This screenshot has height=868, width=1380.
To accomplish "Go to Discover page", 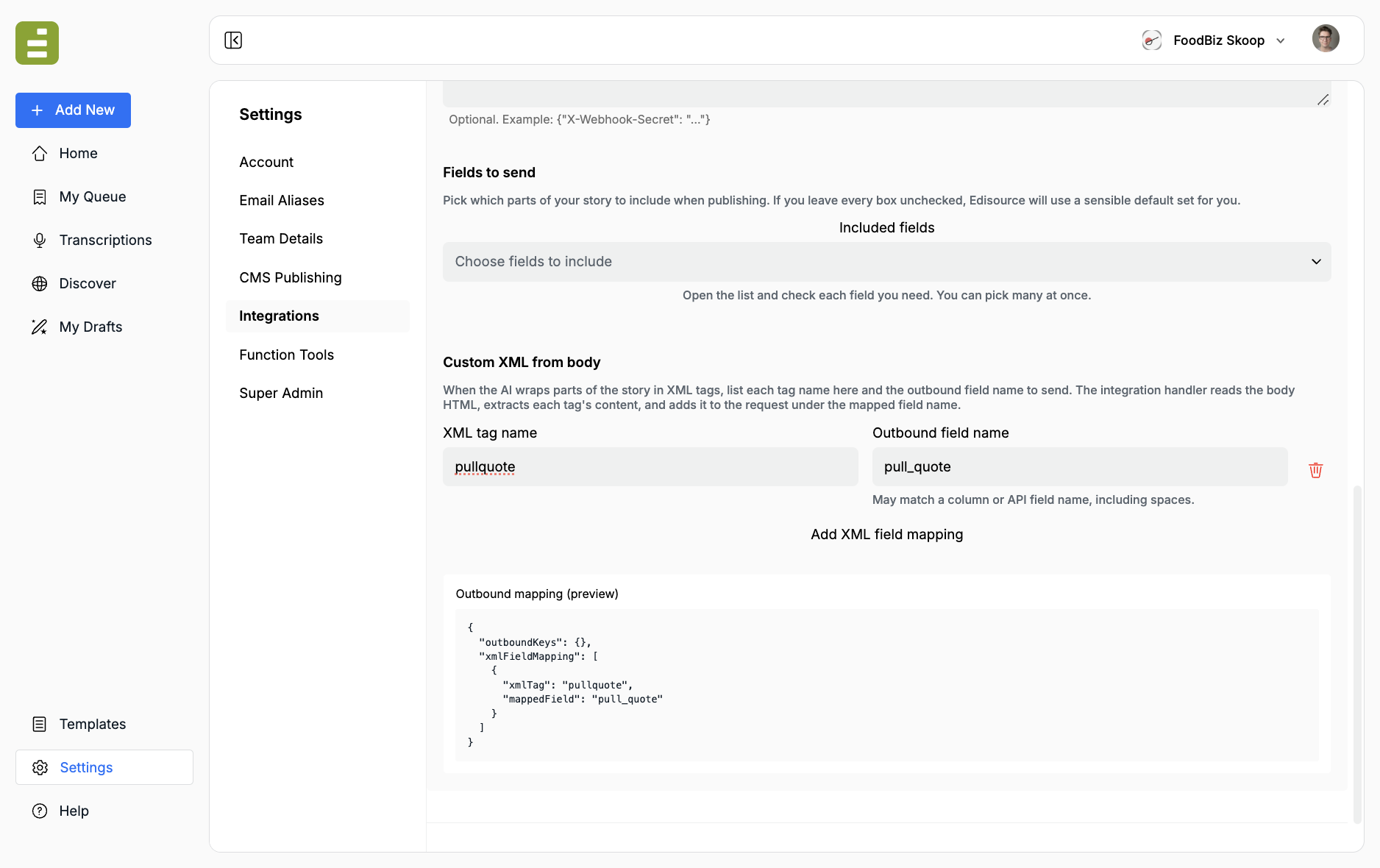I will pos(87,283).
